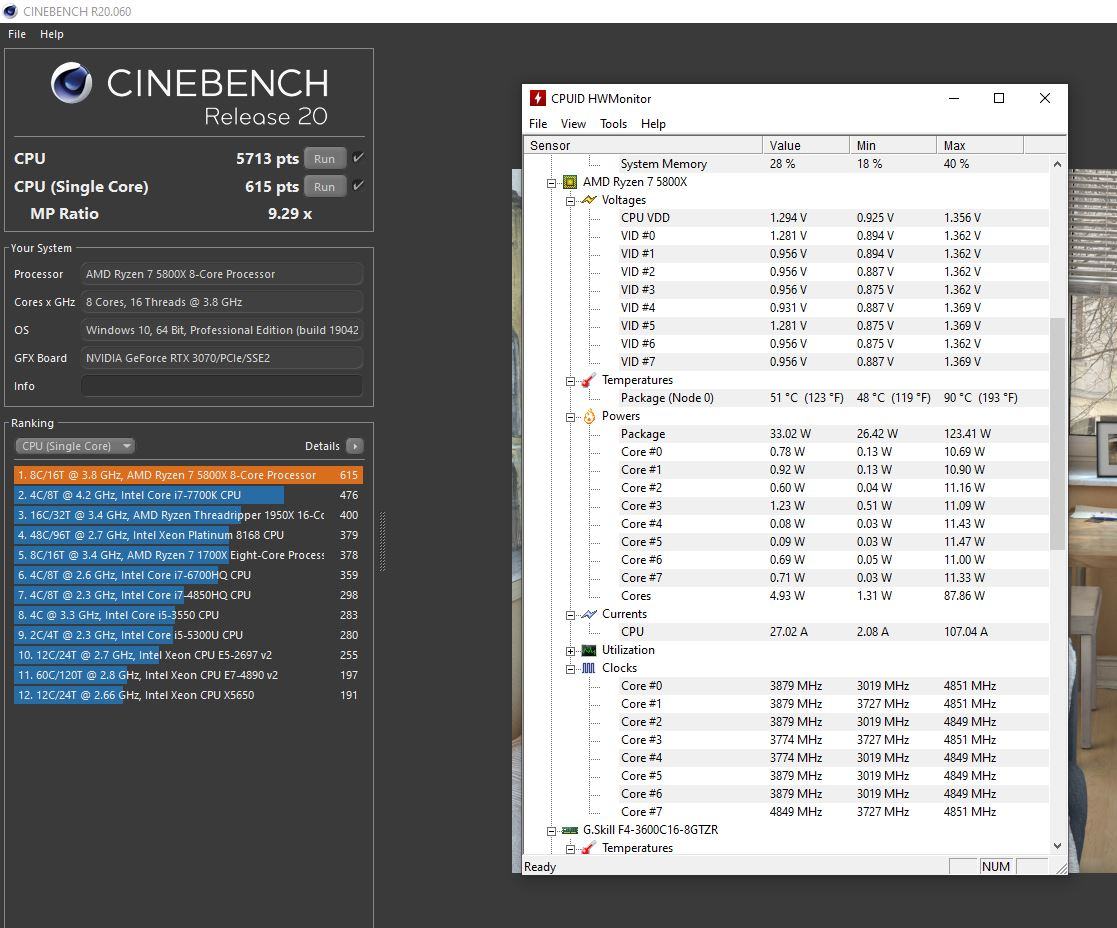Click the Utilization graph icon
This screenshot has width=1117, height=928.
click(x=588, y=650)
